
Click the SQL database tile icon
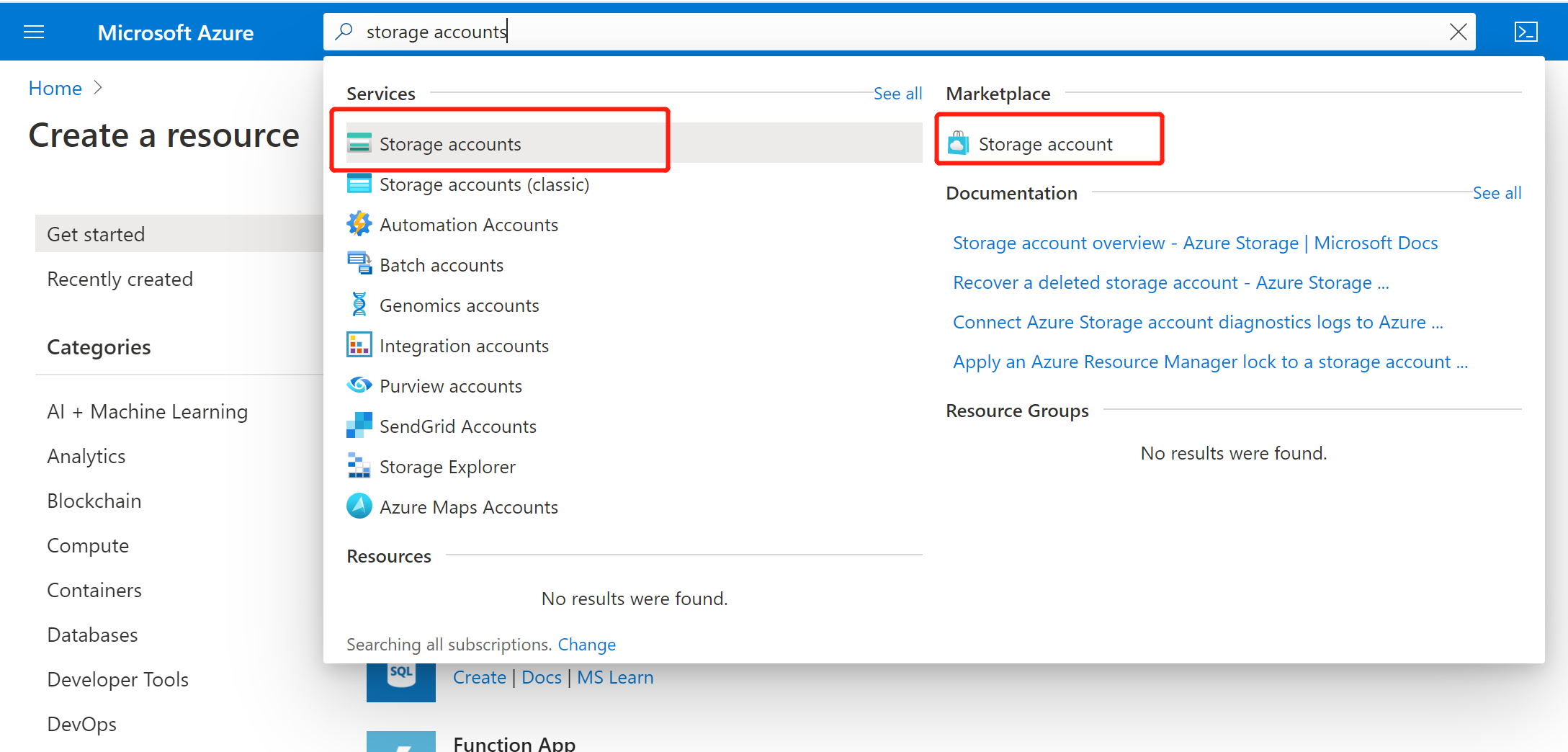coord(400,682)
